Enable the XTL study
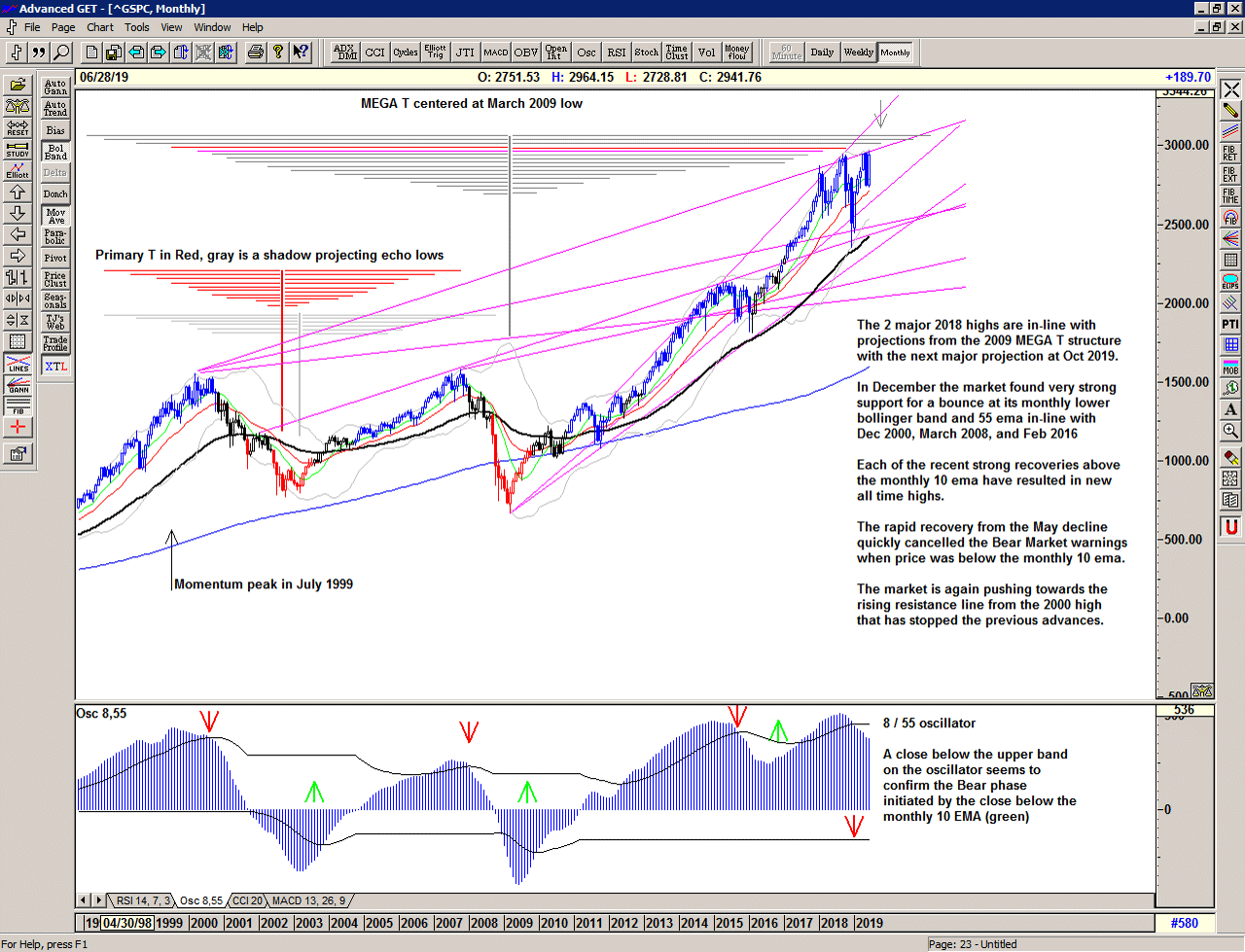Screen dimensions: 1245x952 (x=55, y=367)
